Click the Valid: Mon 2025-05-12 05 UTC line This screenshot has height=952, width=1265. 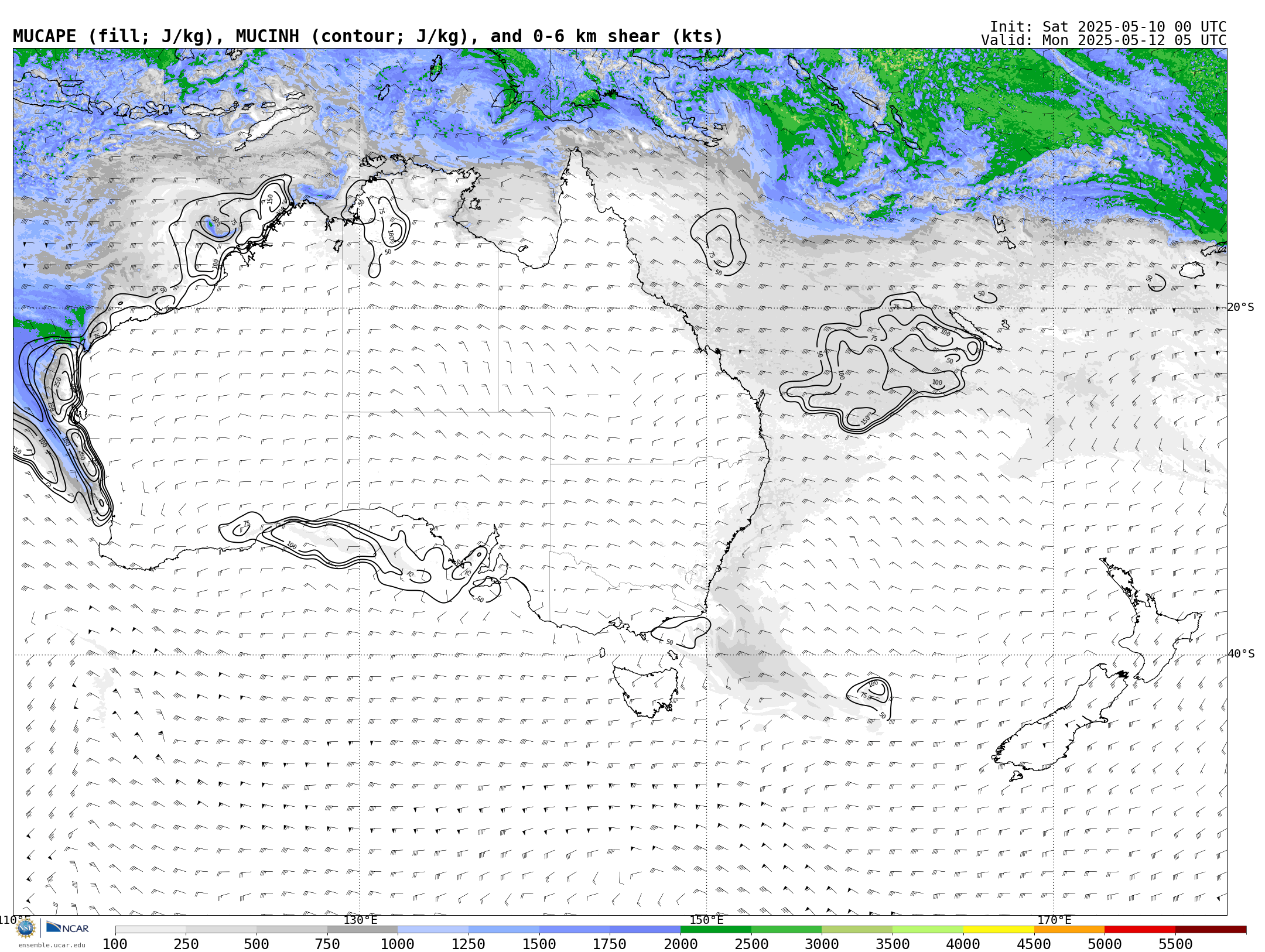point(1104,40)
